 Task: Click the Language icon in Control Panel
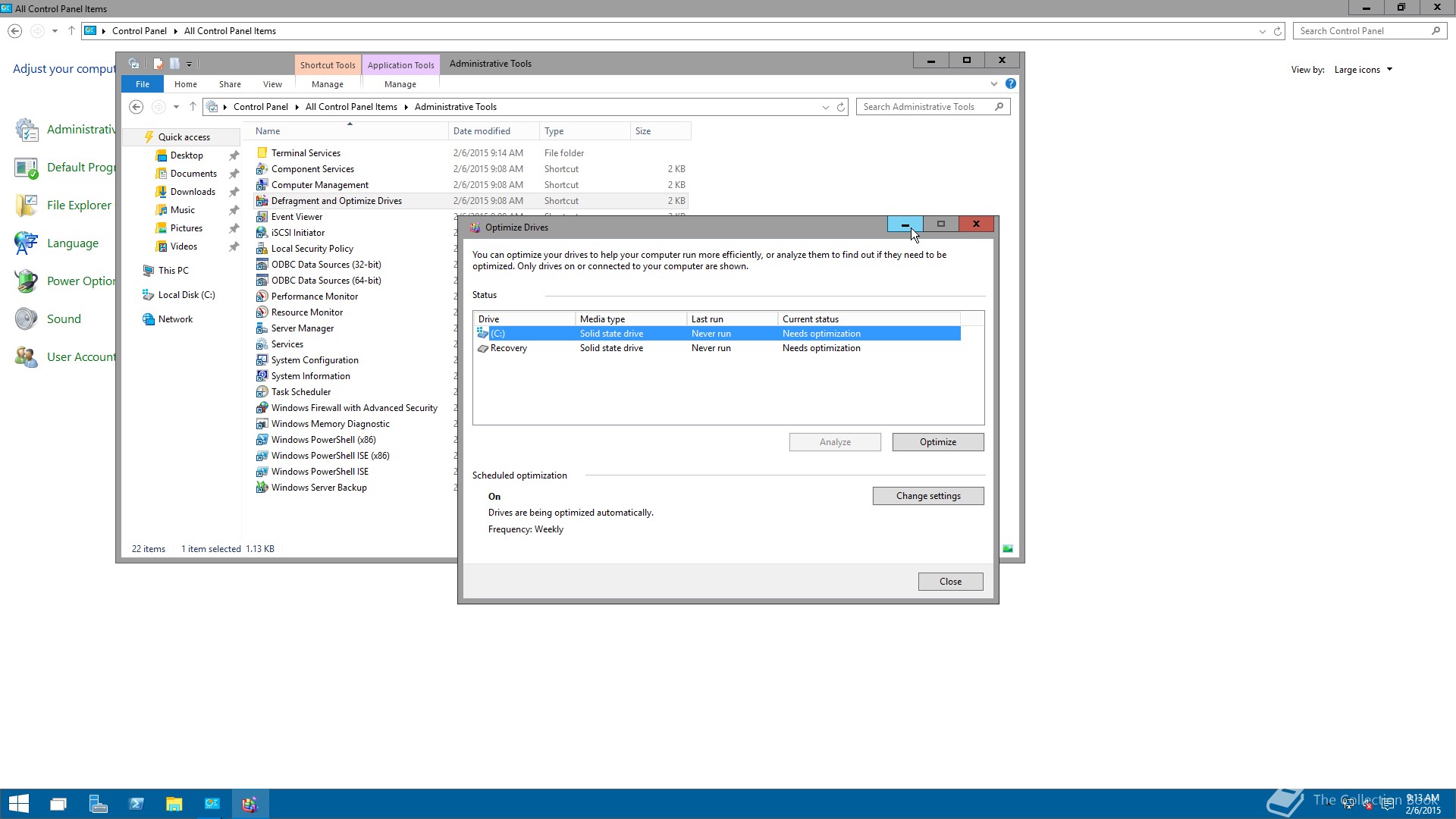pyautogui.click(x=26, y=243)
